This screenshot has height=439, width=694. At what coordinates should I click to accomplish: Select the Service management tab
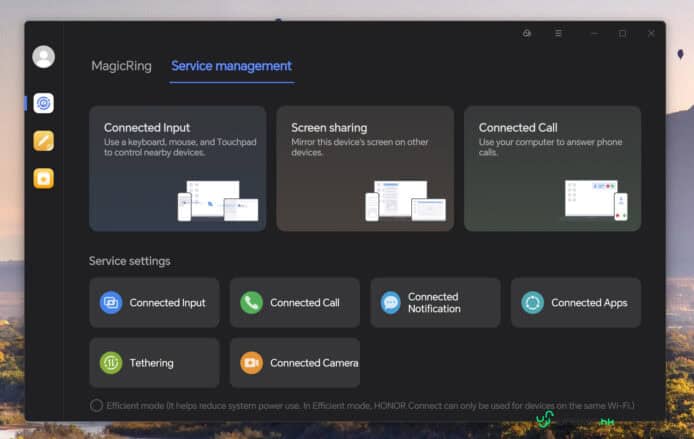point(231,66)
